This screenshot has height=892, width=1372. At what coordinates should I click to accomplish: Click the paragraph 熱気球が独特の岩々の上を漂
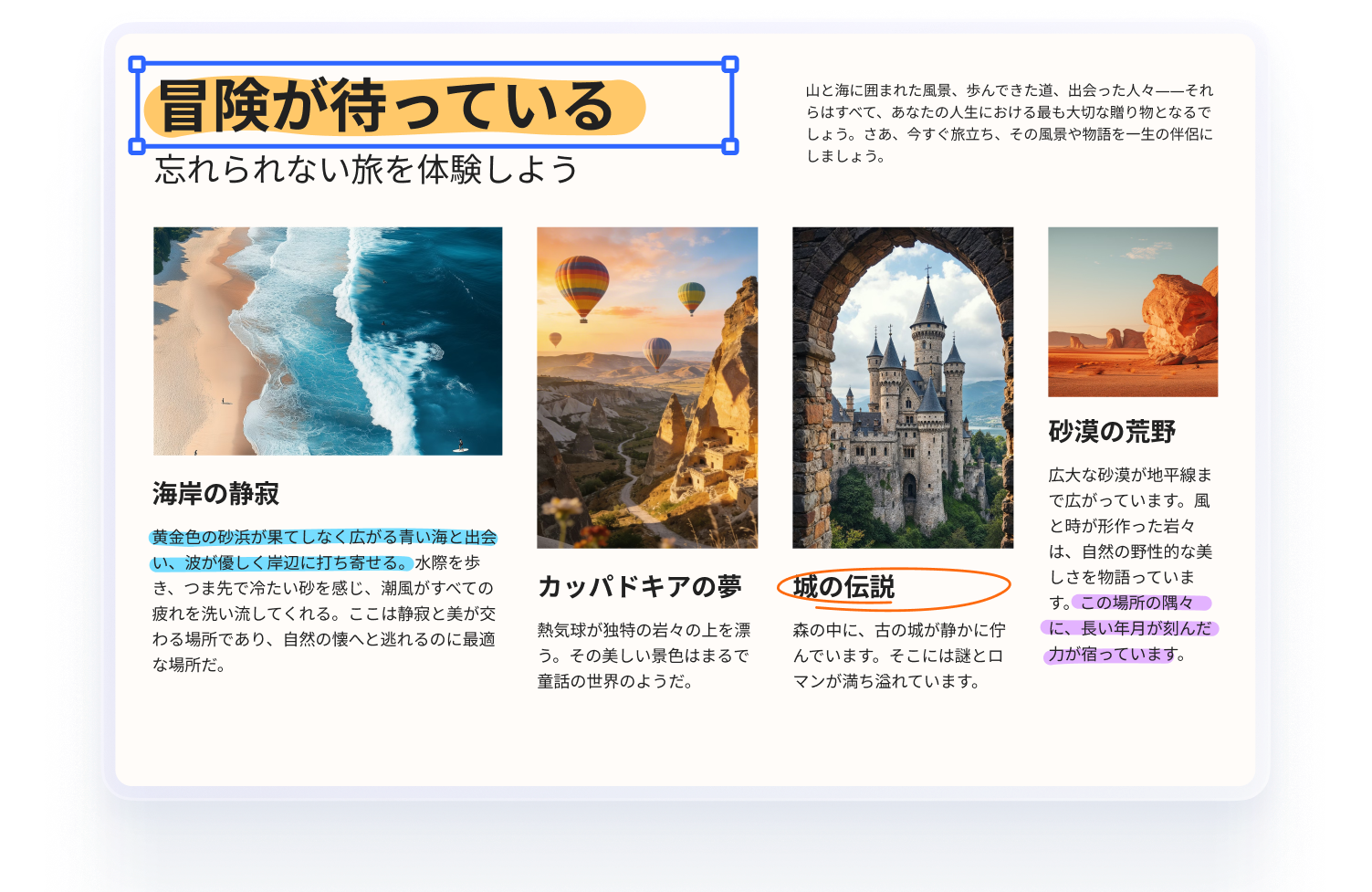(644, 656)
